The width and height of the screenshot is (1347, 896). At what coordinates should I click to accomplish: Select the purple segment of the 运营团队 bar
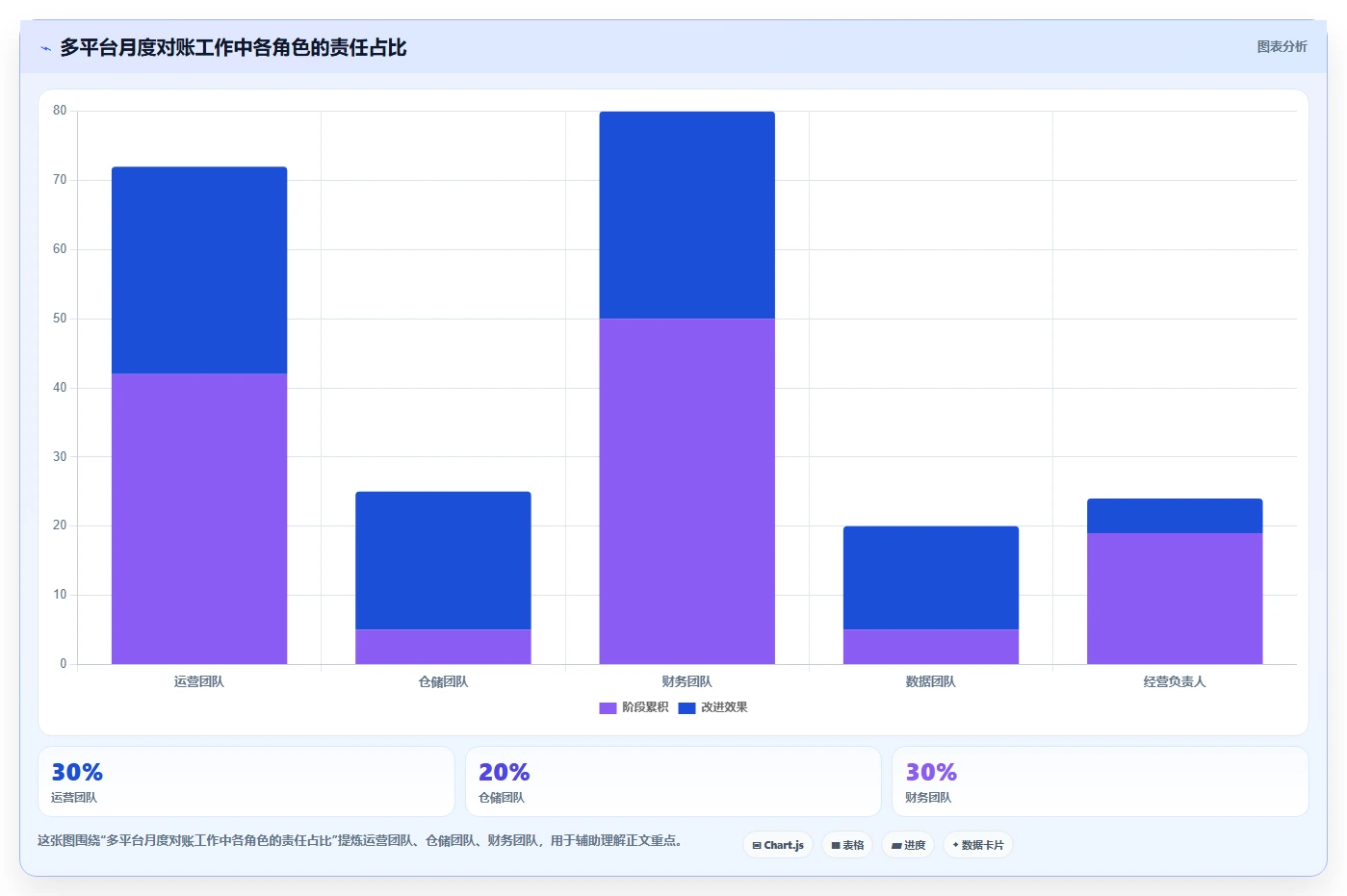(199, 519)
